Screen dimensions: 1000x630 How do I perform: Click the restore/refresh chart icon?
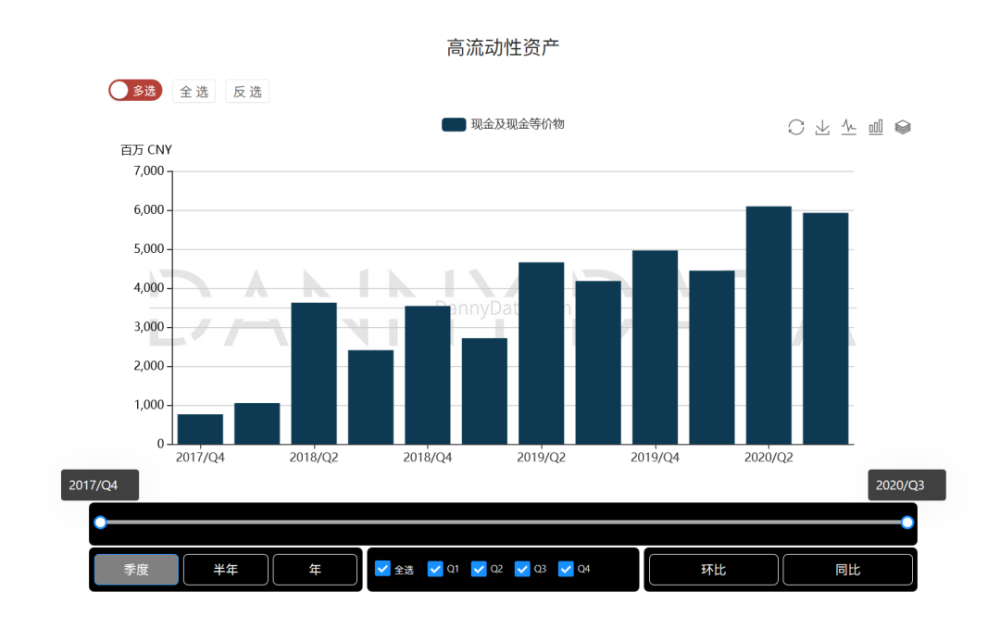796,127
